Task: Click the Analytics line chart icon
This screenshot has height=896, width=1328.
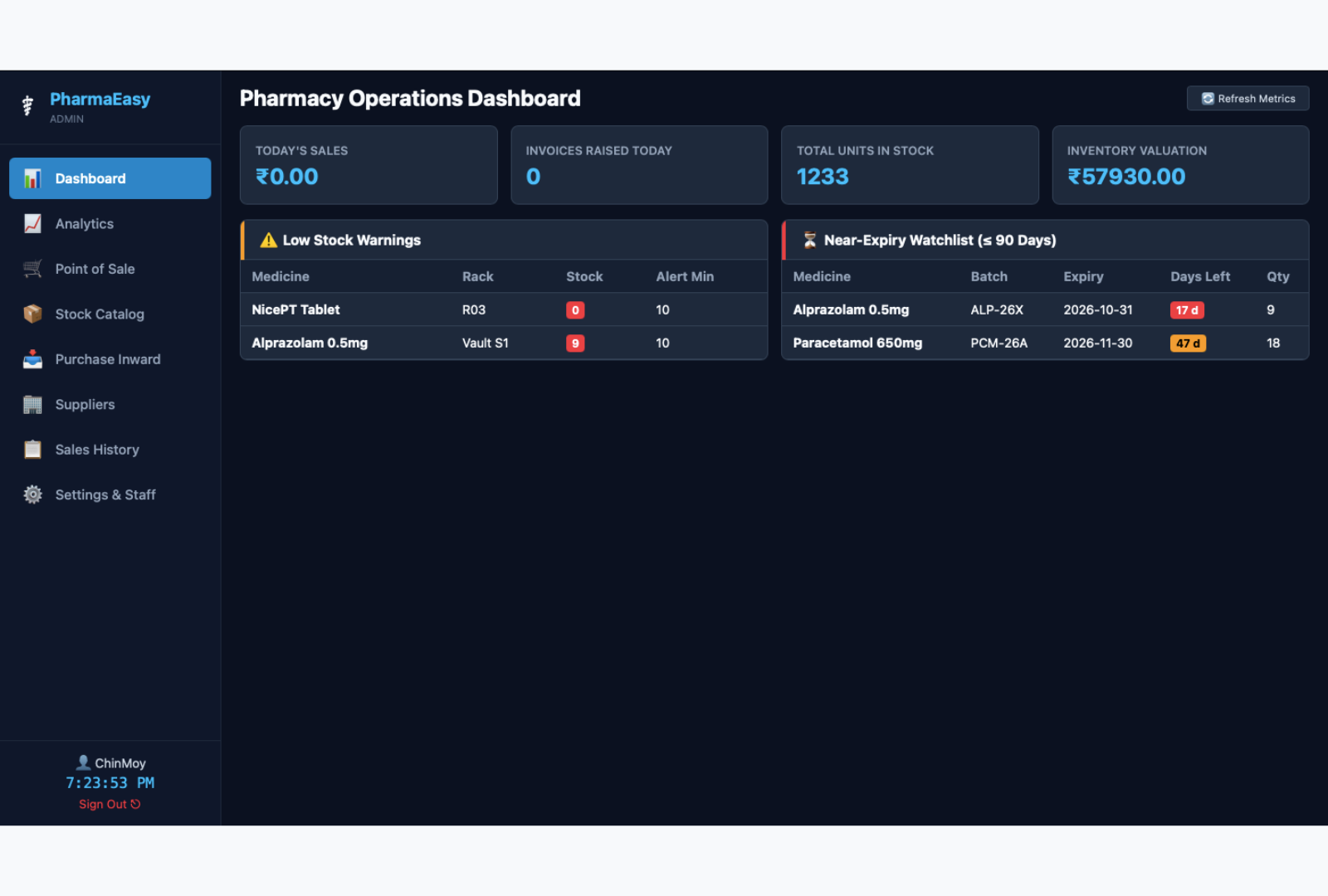Action: point(32,224)
